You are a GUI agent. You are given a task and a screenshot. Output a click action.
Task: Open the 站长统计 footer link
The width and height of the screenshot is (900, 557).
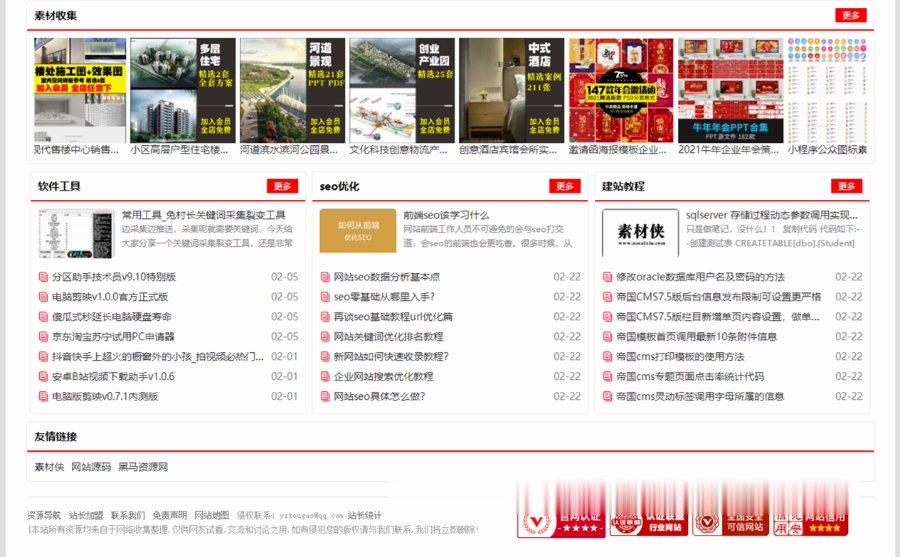coord(364,515)
